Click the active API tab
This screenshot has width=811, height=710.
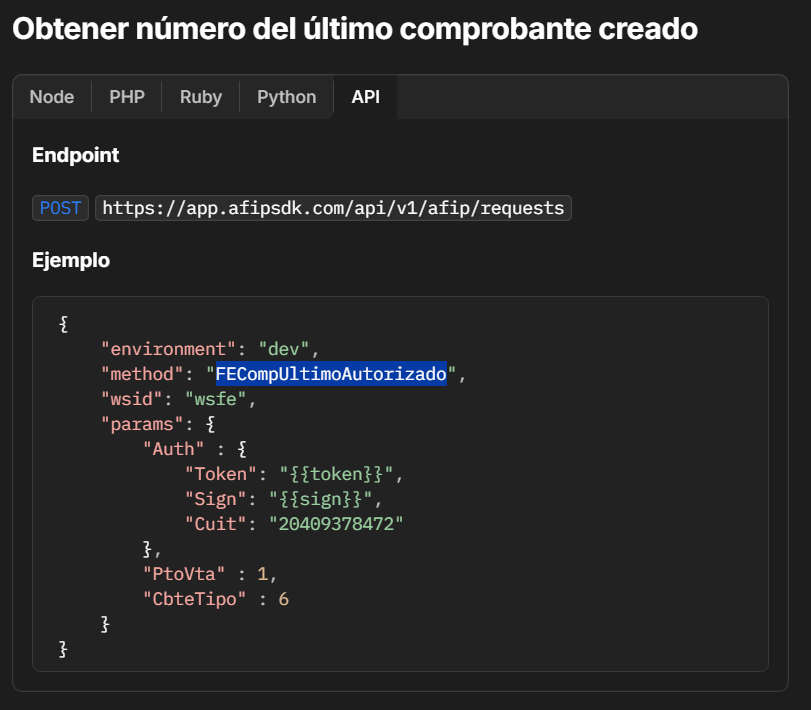pos(365,97)
